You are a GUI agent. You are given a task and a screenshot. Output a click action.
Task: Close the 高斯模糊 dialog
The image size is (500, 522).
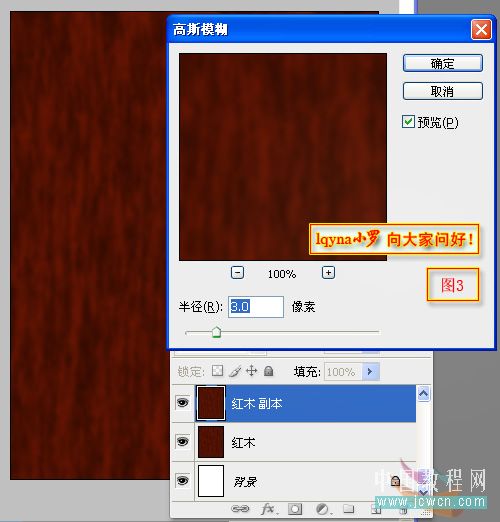(481, 29)
